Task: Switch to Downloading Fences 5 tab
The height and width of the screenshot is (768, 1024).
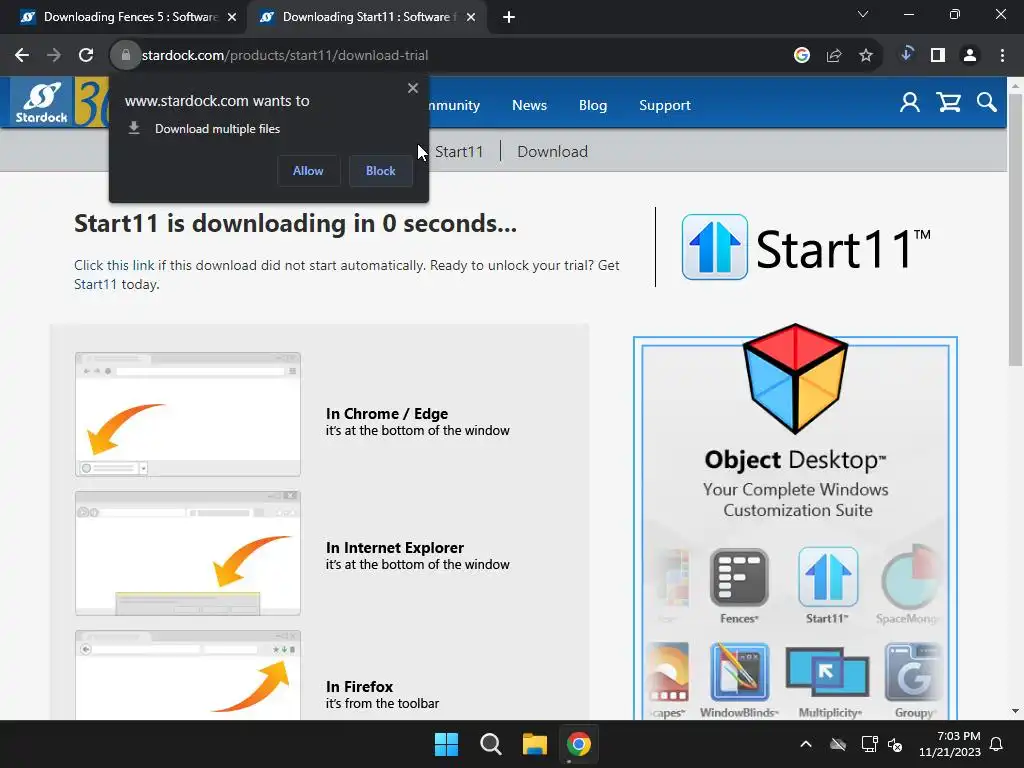Action: pos(127,17)
